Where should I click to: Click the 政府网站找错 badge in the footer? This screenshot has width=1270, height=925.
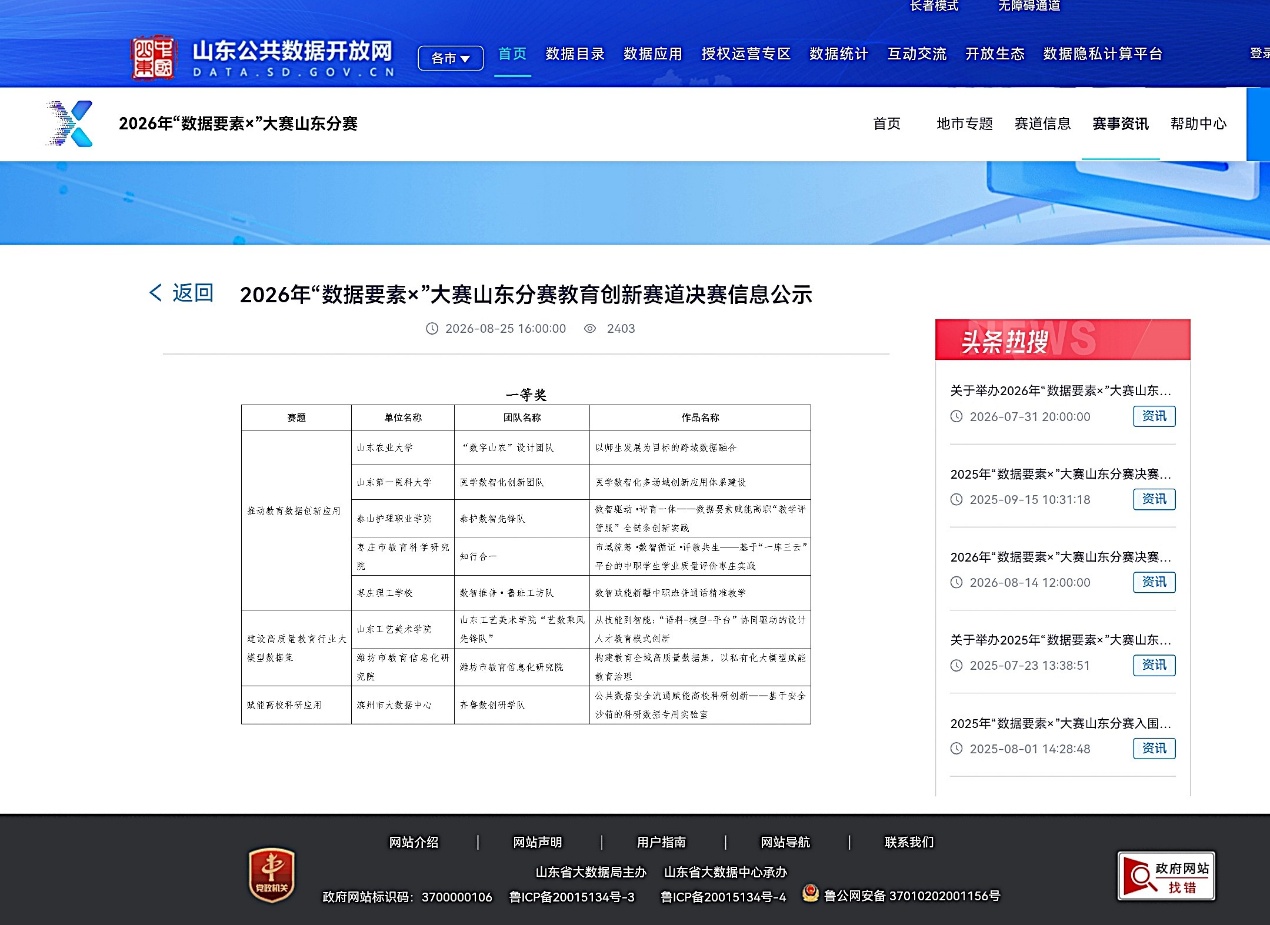pos(1166,875)
